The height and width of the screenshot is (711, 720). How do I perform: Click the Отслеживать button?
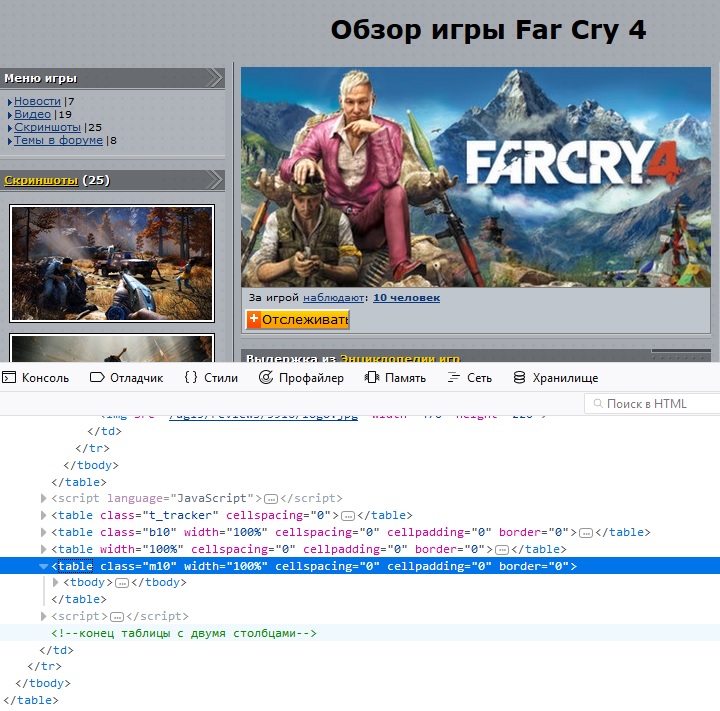tap(298, 320)
